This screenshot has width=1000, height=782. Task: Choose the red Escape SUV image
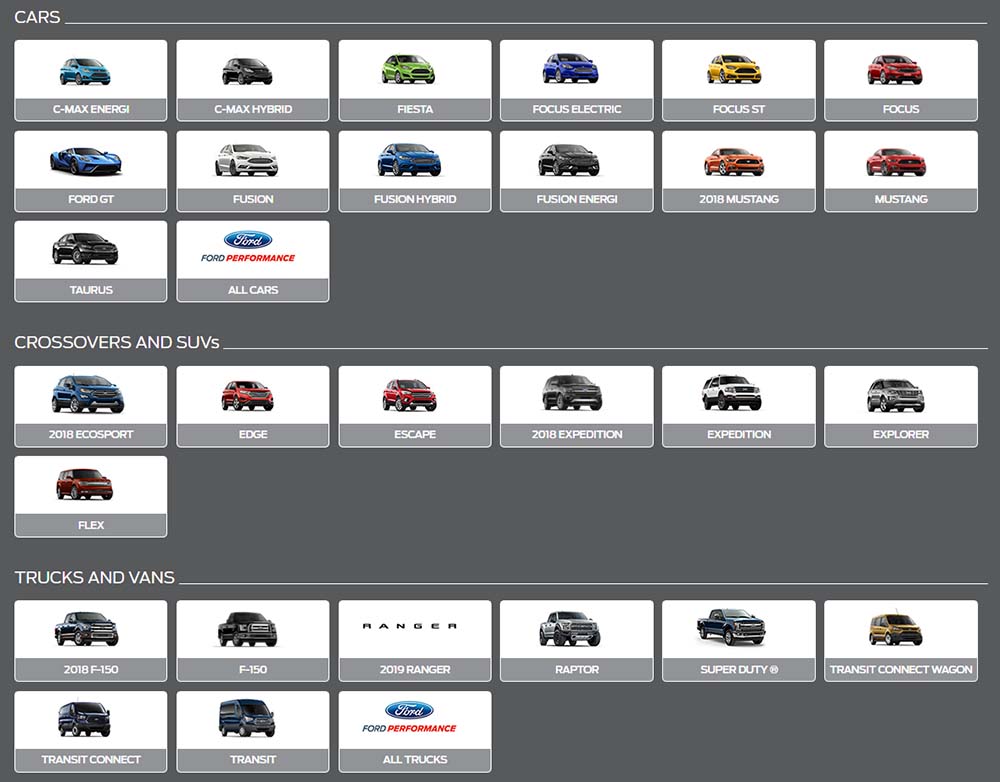pyautogui.click(x=409, y=395)
